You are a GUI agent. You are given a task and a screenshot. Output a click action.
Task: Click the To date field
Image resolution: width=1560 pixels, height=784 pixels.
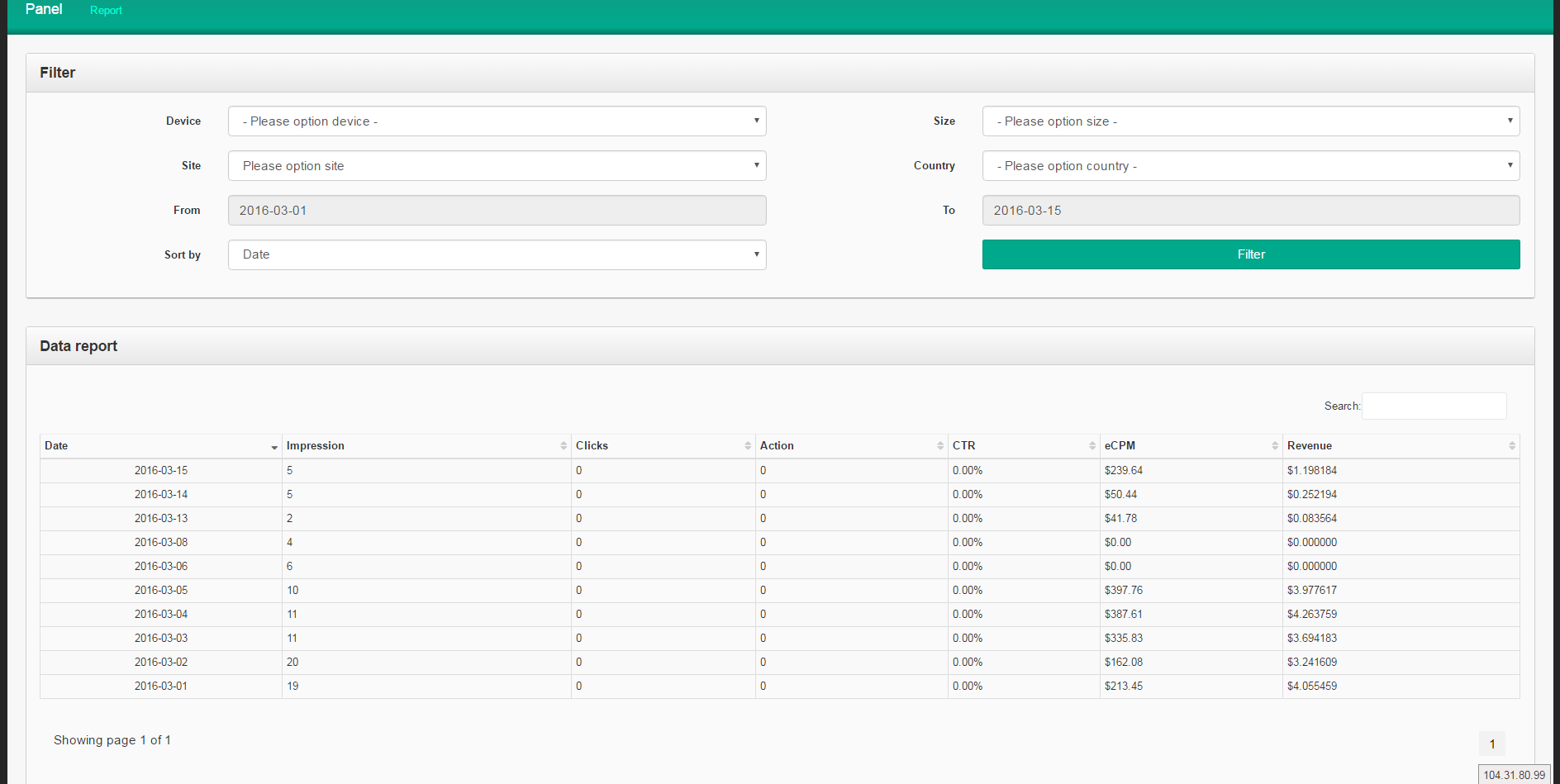[x=1250, y=211]
